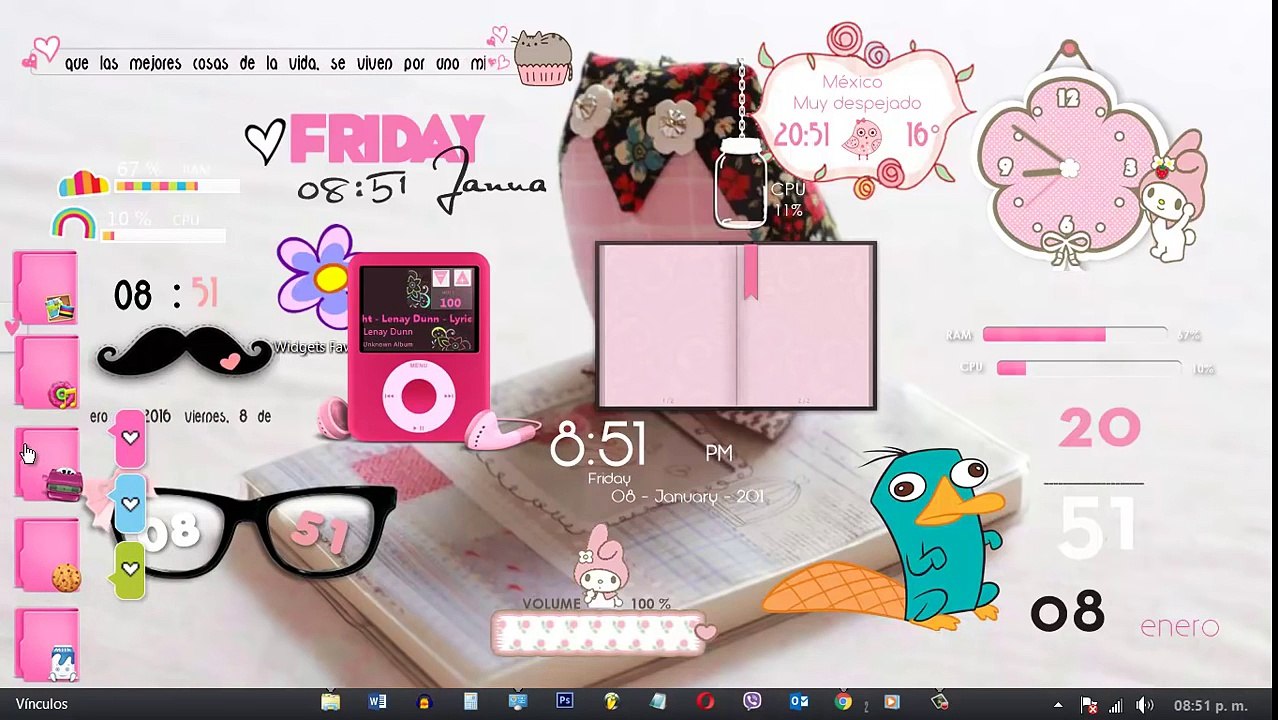
Task: Open Viber from the taskbar
Action: (x=752, y=703)
